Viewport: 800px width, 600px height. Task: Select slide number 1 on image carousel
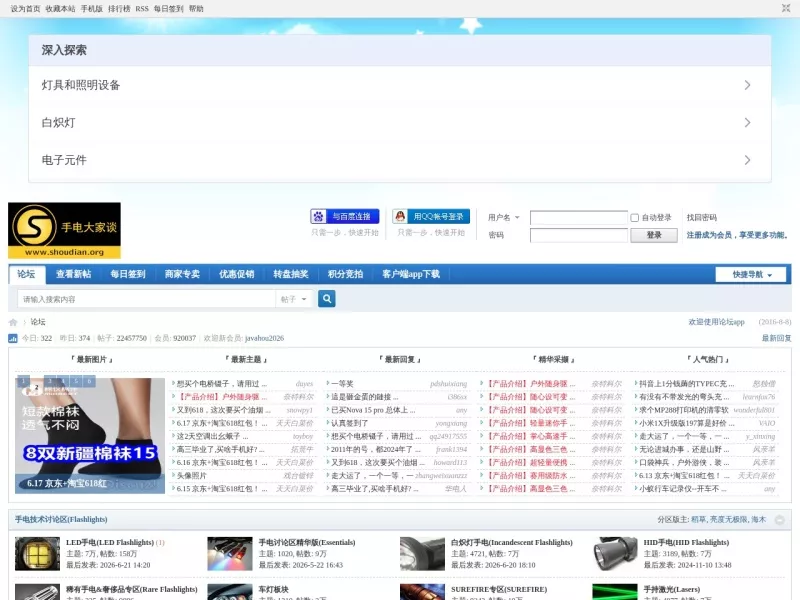pos(23,381)
